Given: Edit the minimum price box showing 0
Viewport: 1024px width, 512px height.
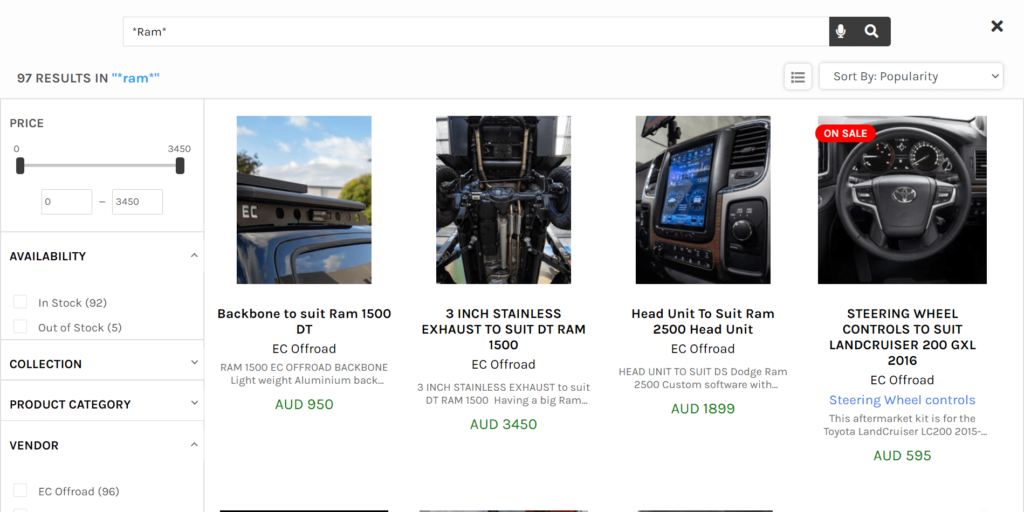Looking at the screenshot, I should tap(67, 202).
